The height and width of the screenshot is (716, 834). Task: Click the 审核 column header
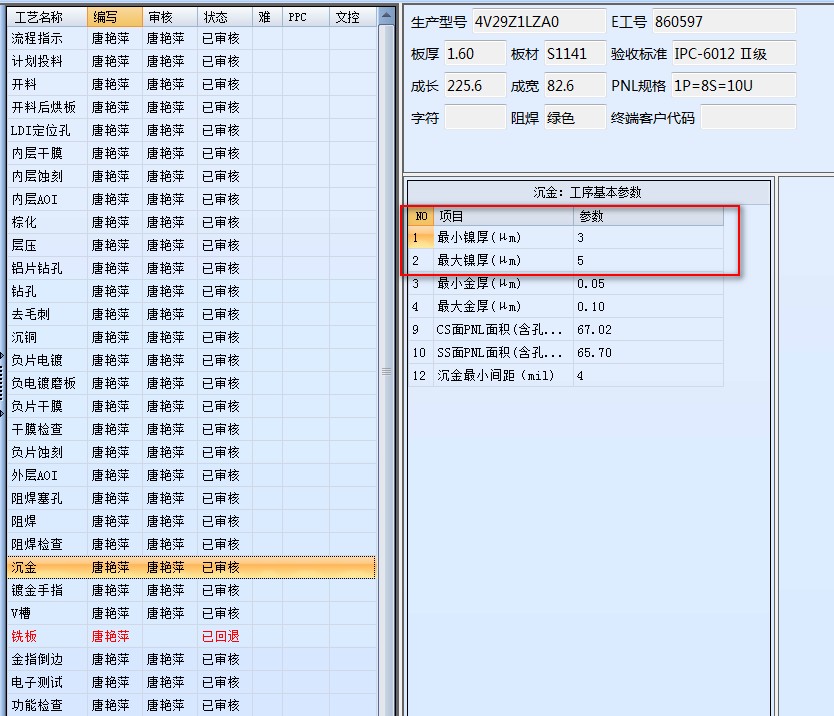coord(170,17)
